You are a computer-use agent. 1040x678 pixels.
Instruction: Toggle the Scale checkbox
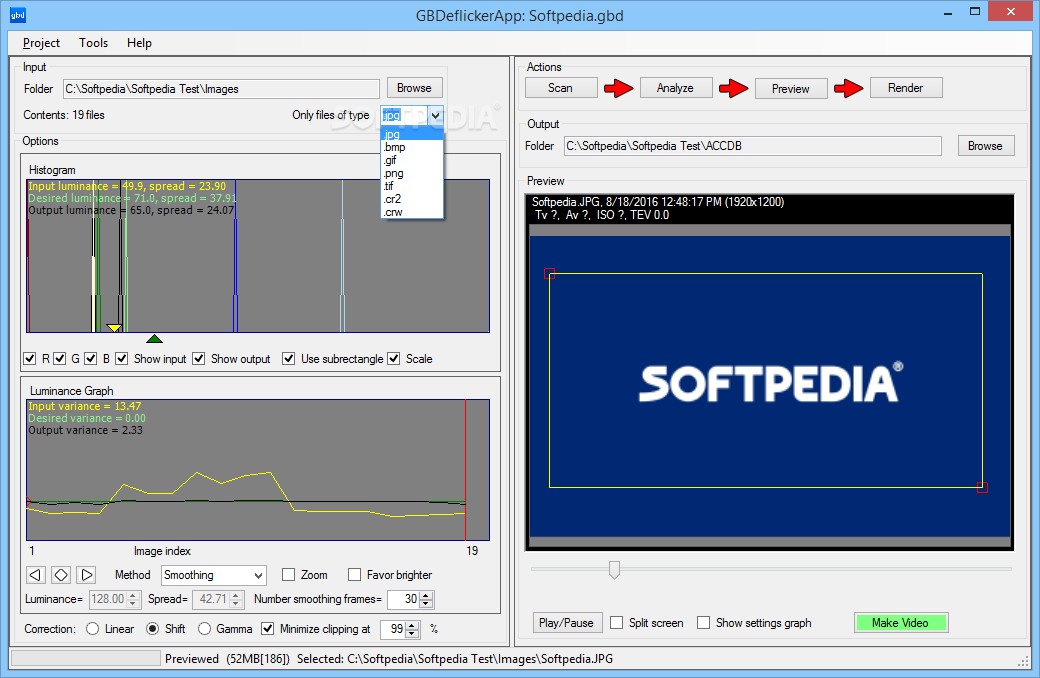[394, 359]
